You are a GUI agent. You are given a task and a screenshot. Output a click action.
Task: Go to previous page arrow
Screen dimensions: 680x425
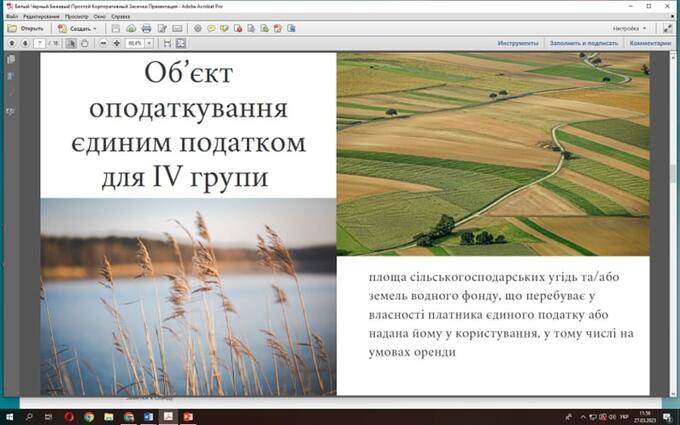(x=10, y=43)
